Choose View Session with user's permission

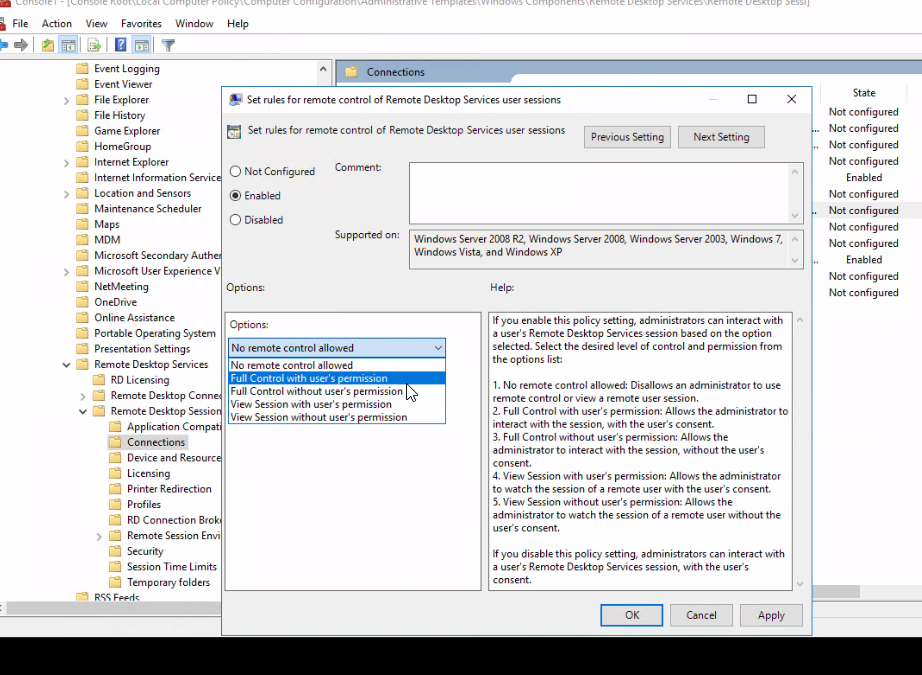tap(337, 404)
